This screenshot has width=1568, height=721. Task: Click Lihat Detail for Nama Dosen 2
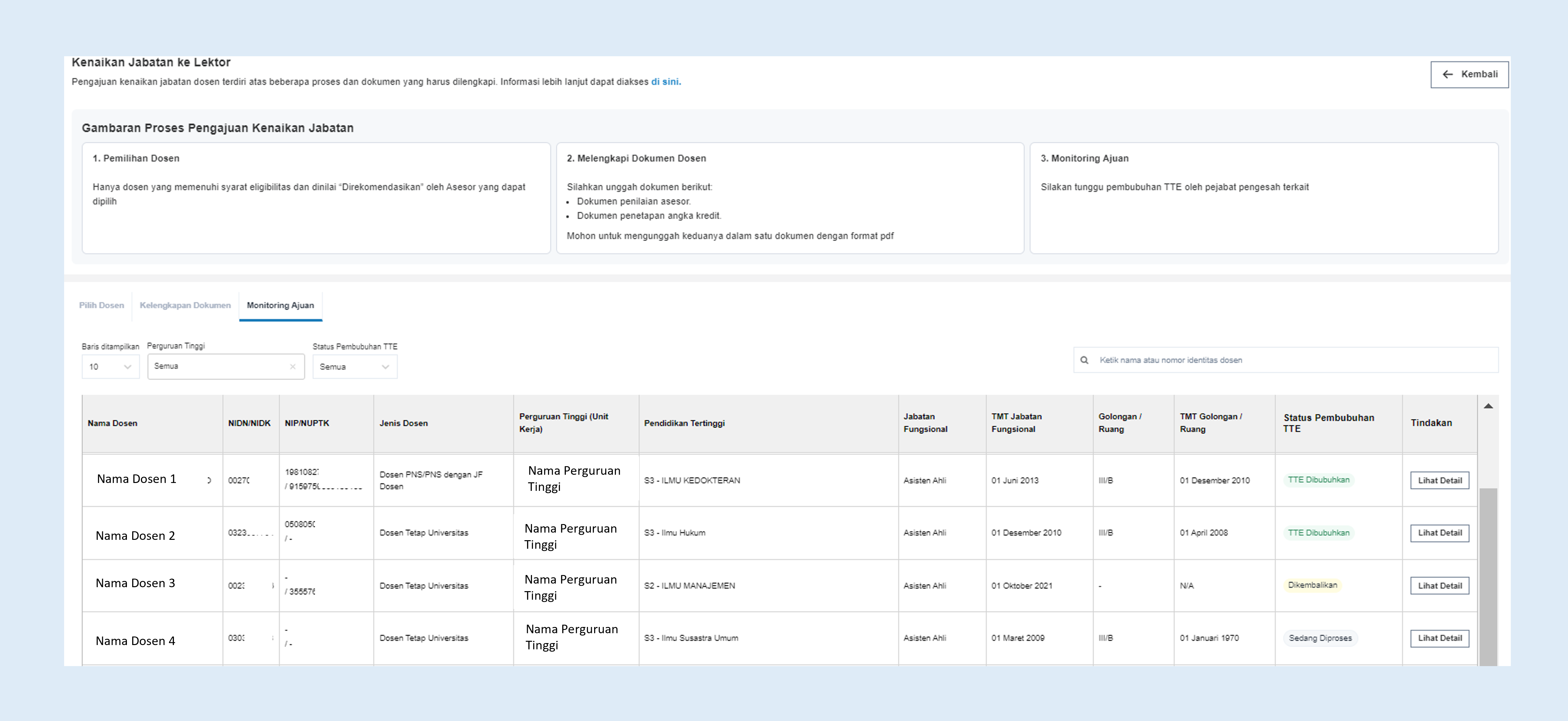pyautogui.click(x=1439, y=533)
